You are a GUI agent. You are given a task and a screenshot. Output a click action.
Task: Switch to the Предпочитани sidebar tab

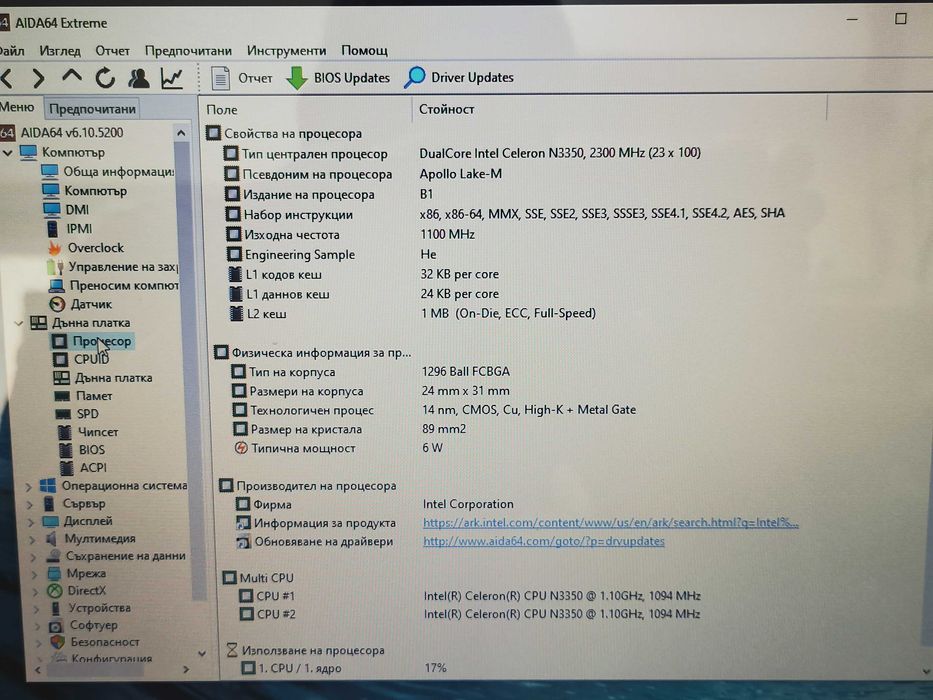(x=92, y=109)
